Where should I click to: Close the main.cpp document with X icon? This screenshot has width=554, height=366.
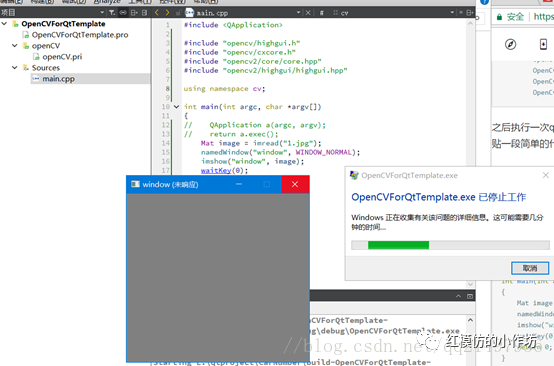pyautogui.click(x=308, y=13)
